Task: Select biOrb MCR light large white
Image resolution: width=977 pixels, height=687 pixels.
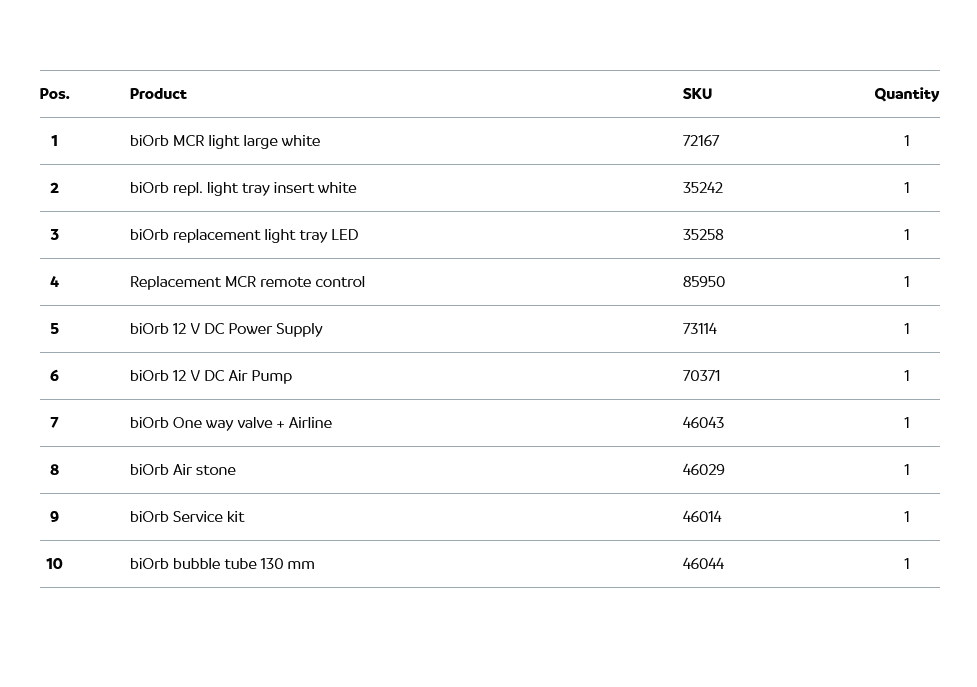Action: tap(225, 141)
